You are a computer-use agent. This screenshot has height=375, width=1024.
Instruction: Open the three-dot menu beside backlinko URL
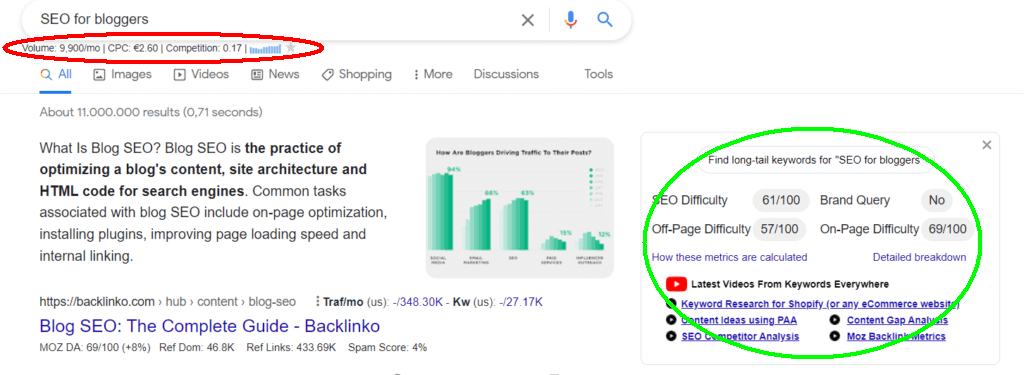pos(317,302)
